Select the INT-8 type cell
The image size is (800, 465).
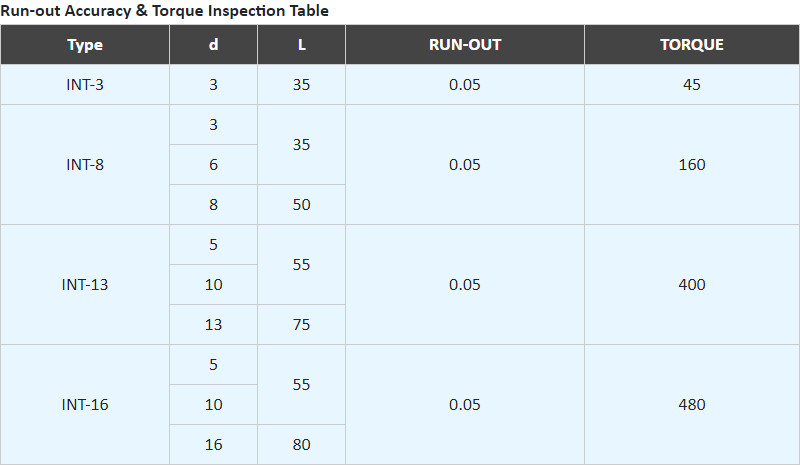85,165
